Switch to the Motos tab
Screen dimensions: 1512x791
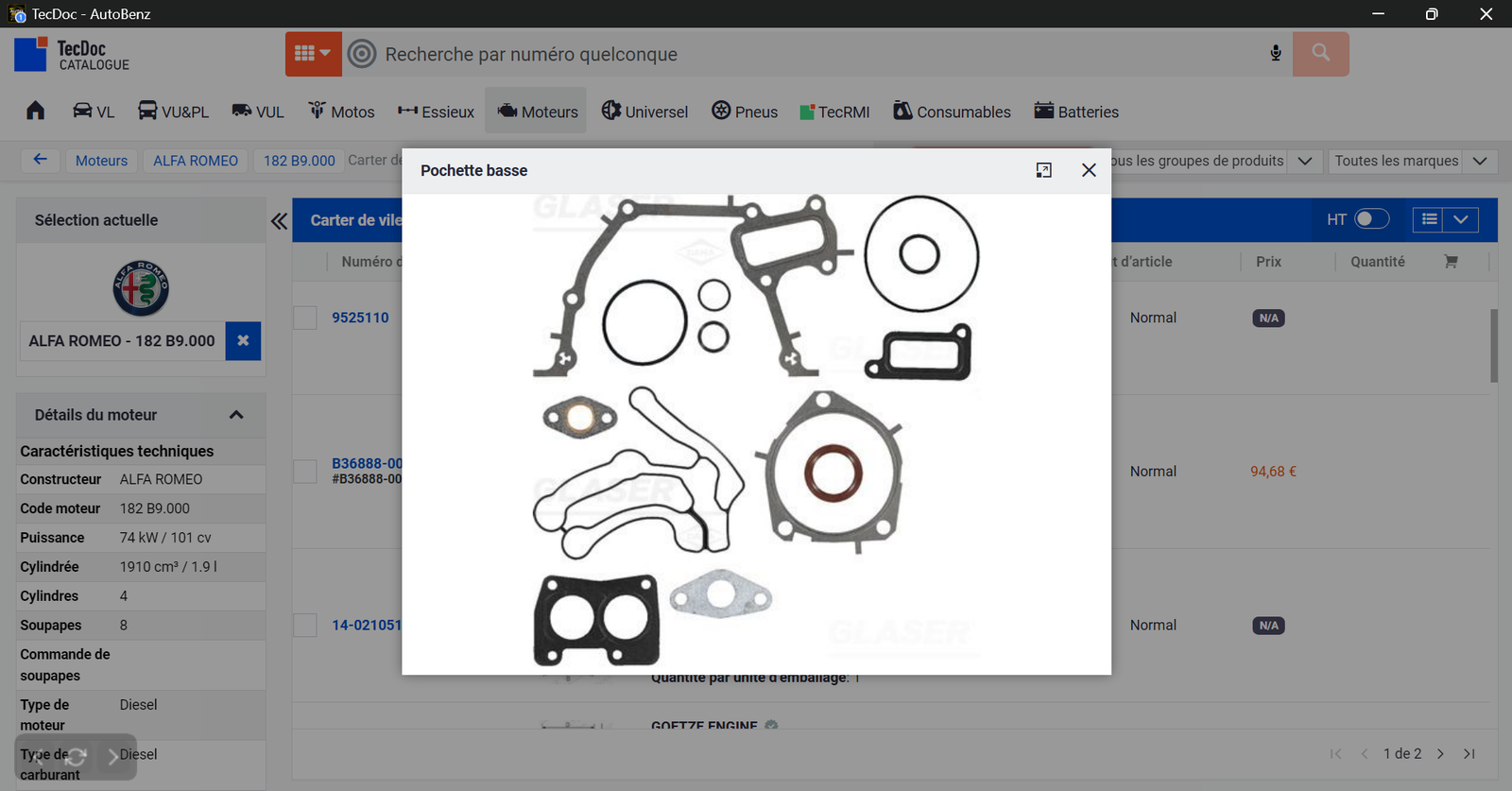point(341,112)
